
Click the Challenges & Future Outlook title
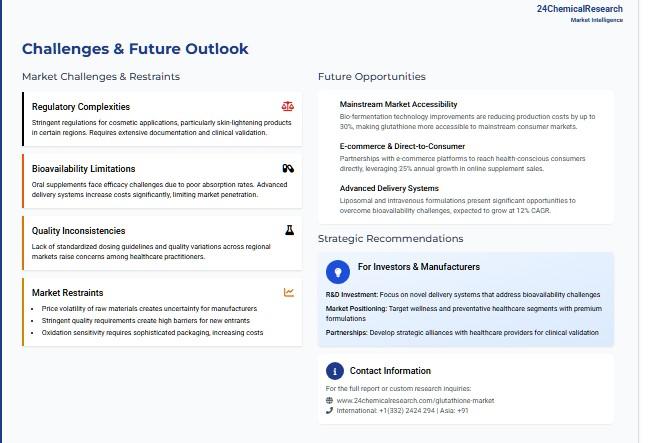(135, 49)
